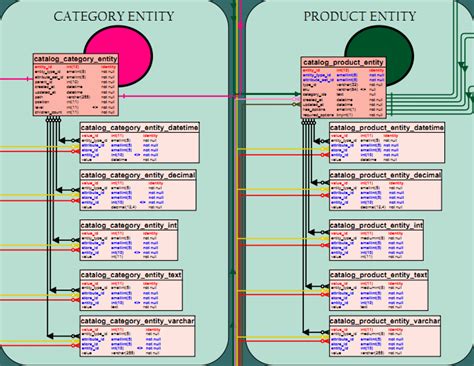Image resolution: width=474 pixels, height=366 pixels.
Task: Click parent_id row in catalog_category_entity
Action: (x=76, y=82)
